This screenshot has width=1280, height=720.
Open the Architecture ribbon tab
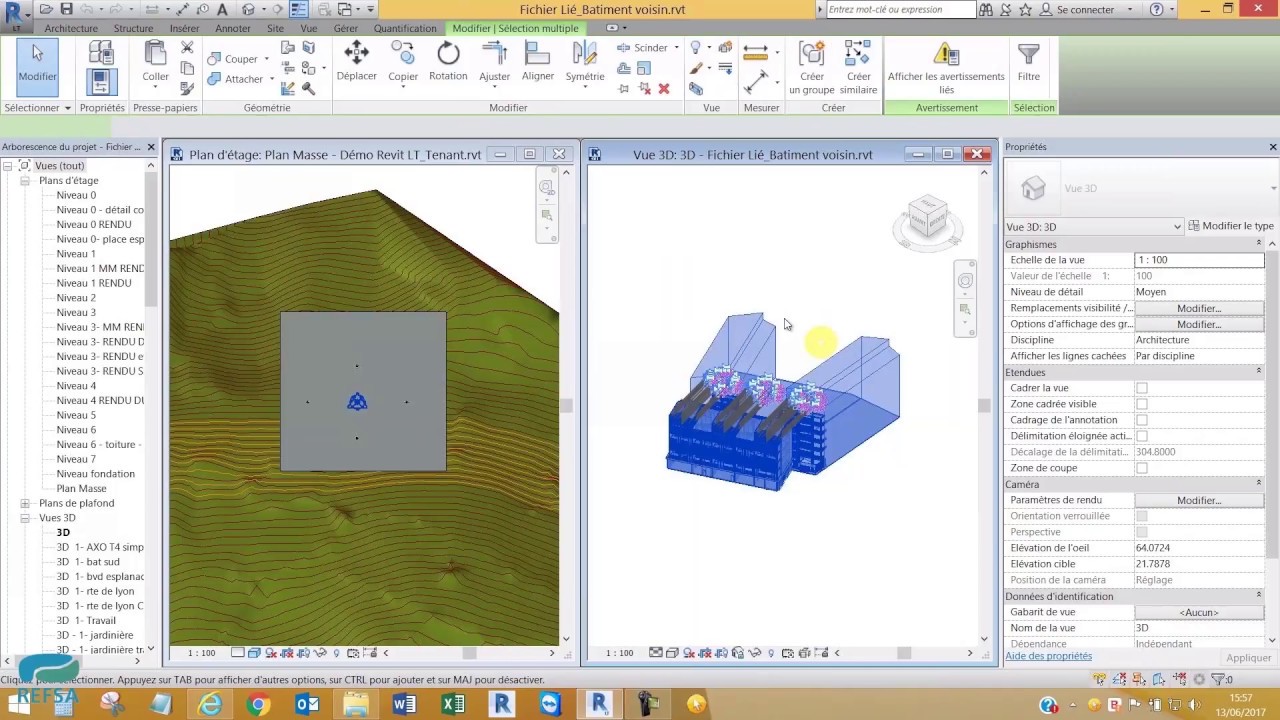point(71,29)
